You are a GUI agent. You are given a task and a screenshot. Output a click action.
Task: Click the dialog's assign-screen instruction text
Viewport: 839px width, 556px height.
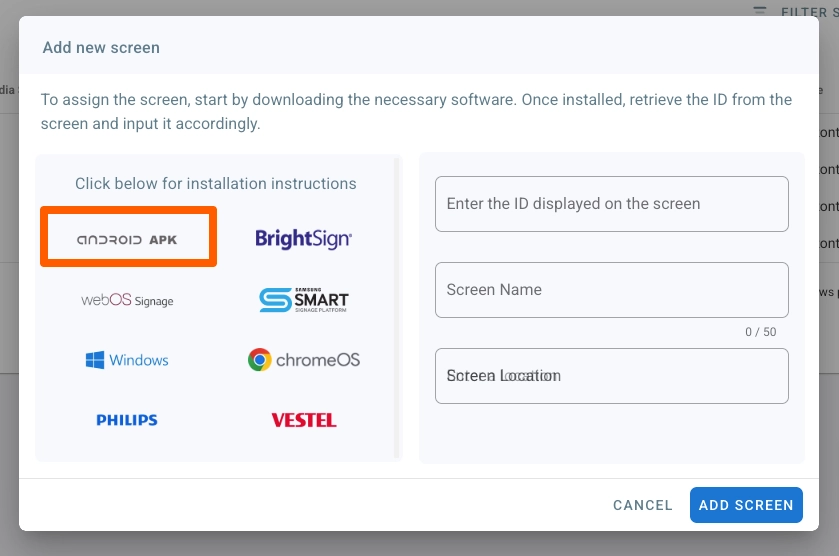coord(416,112)
